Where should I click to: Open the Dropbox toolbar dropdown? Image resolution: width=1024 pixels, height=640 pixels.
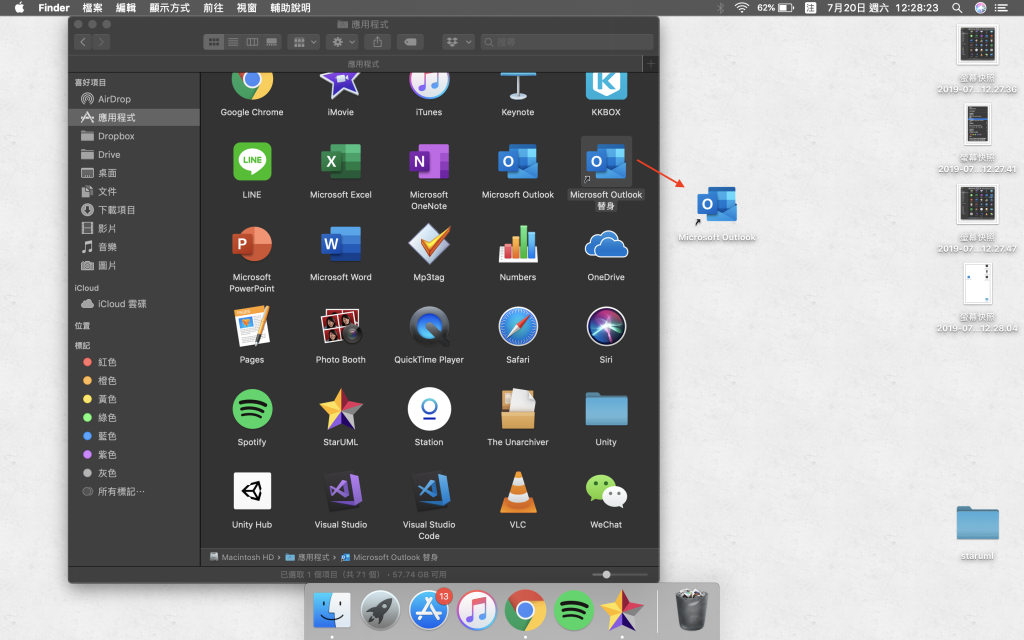458,42
